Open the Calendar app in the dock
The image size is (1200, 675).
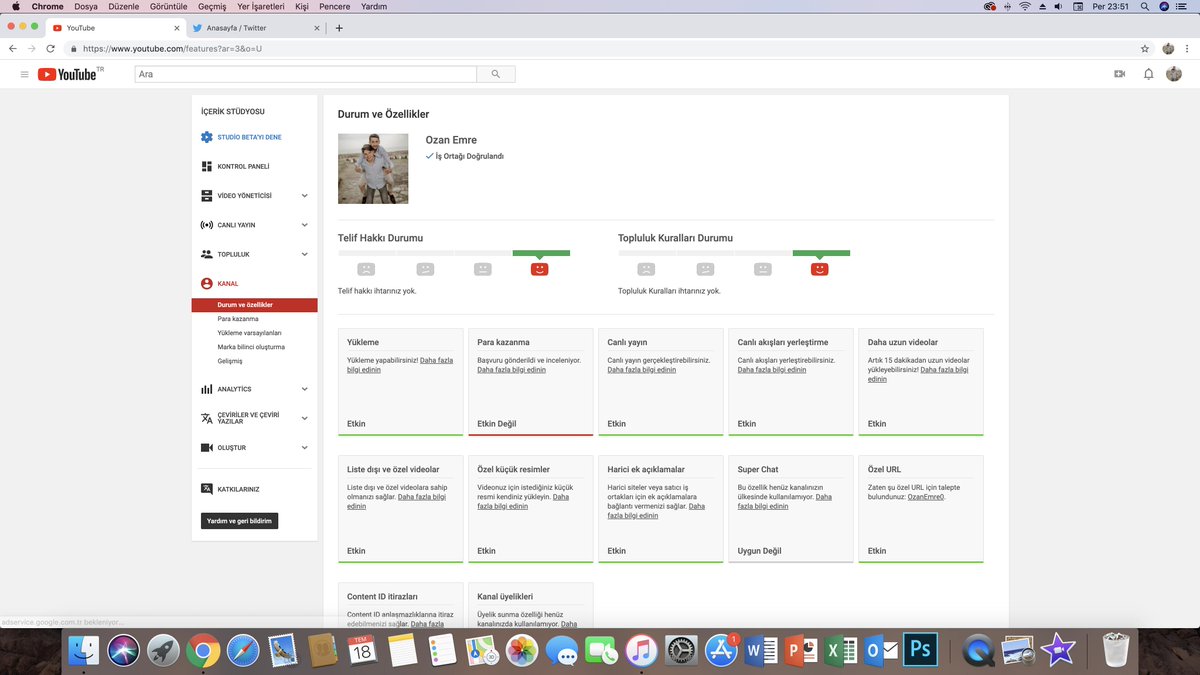(362, 651)
